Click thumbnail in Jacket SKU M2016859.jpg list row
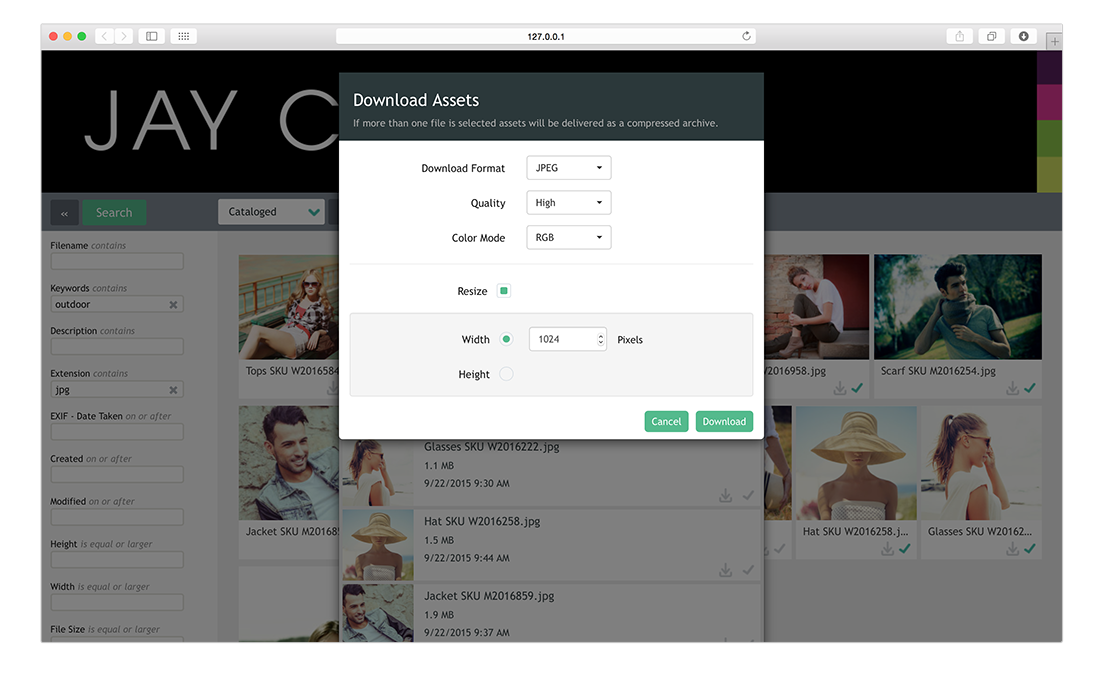 tap(378, 613)
